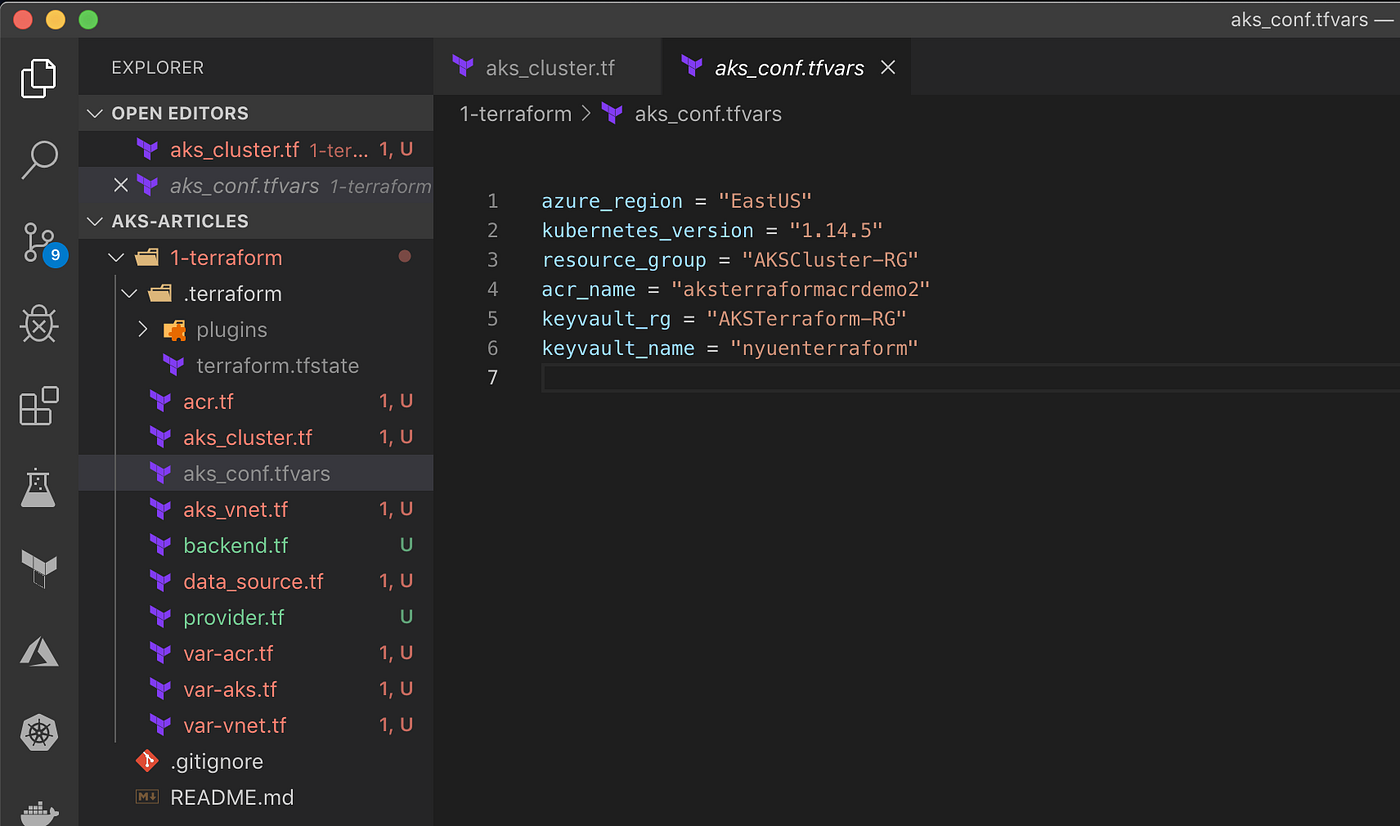
Task: Click the 1-terraform breadcrumb
Action: 515,114
